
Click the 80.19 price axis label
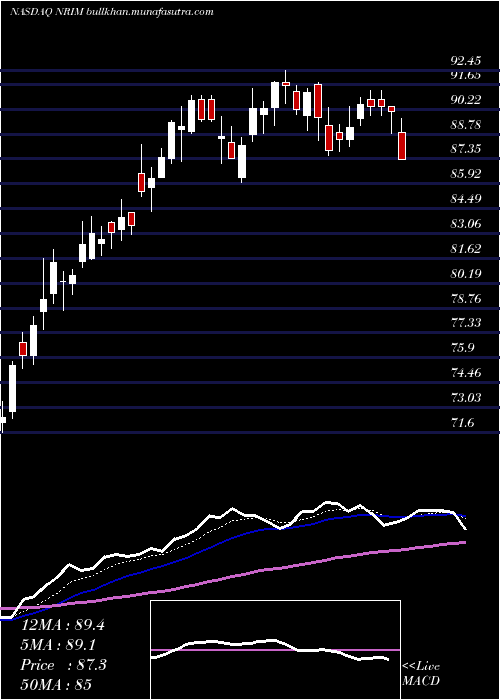(x=466, y=274)
